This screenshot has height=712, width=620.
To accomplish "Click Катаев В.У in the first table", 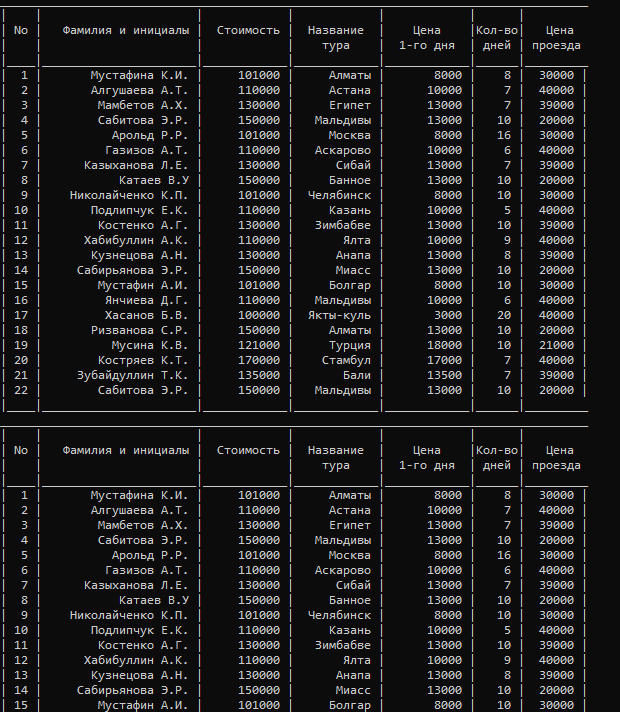I will 154,180.
